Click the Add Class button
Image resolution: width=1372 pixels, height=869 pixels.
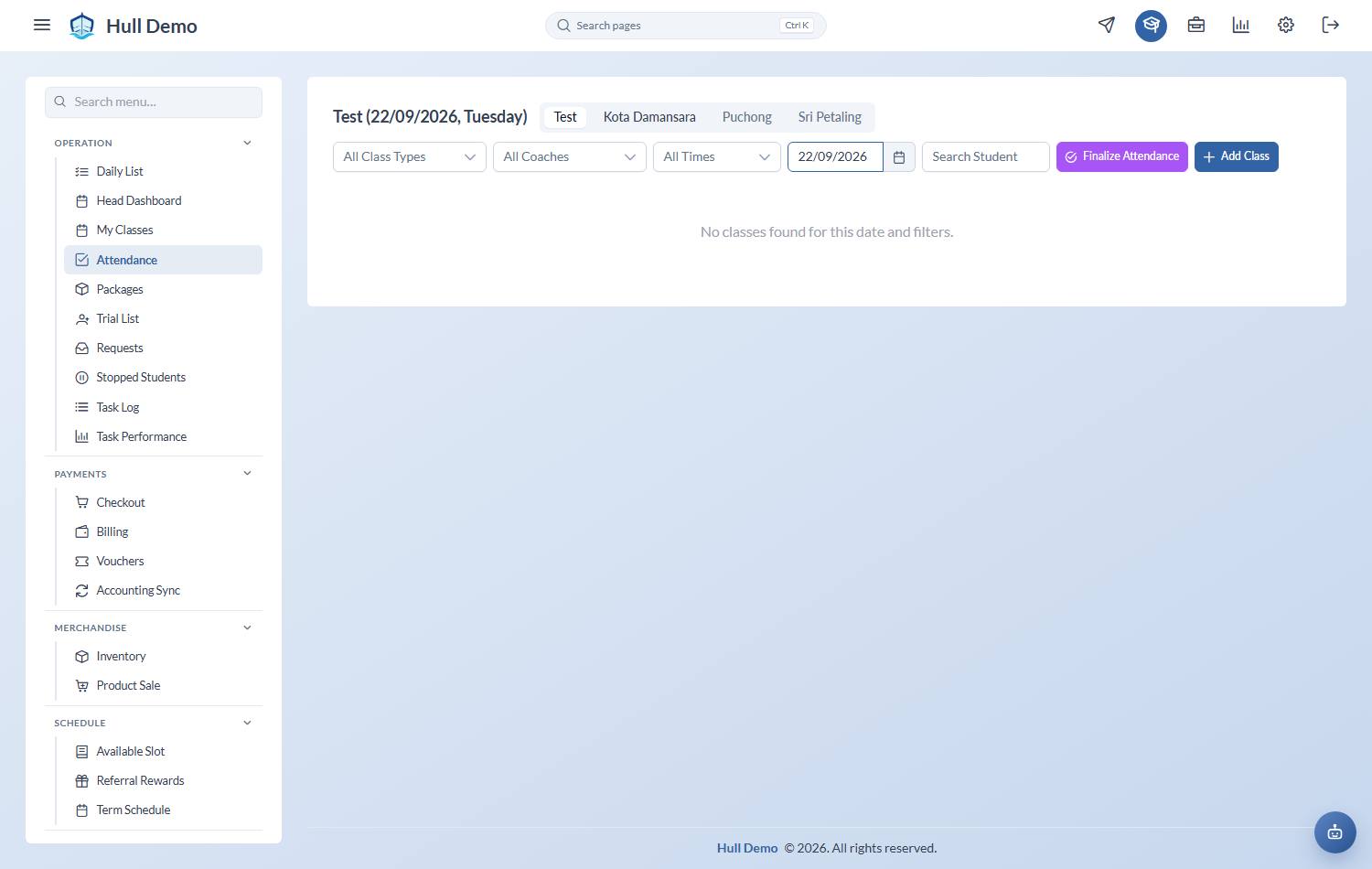[x=1237, y=156]
